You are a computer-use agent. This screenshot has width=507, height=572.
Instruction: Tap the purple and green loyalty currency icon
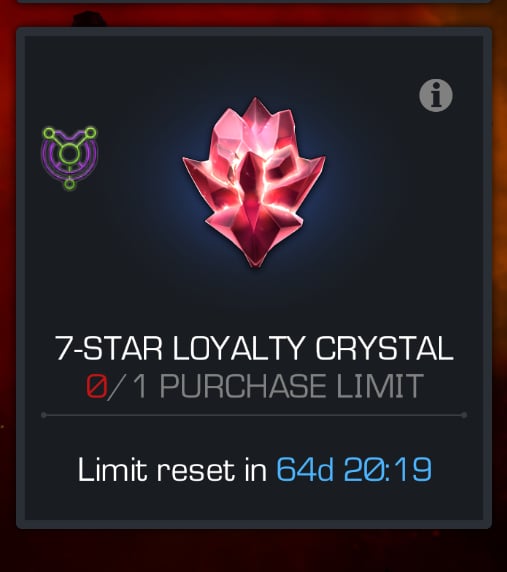pyautogui.click(x=69, y=158)
